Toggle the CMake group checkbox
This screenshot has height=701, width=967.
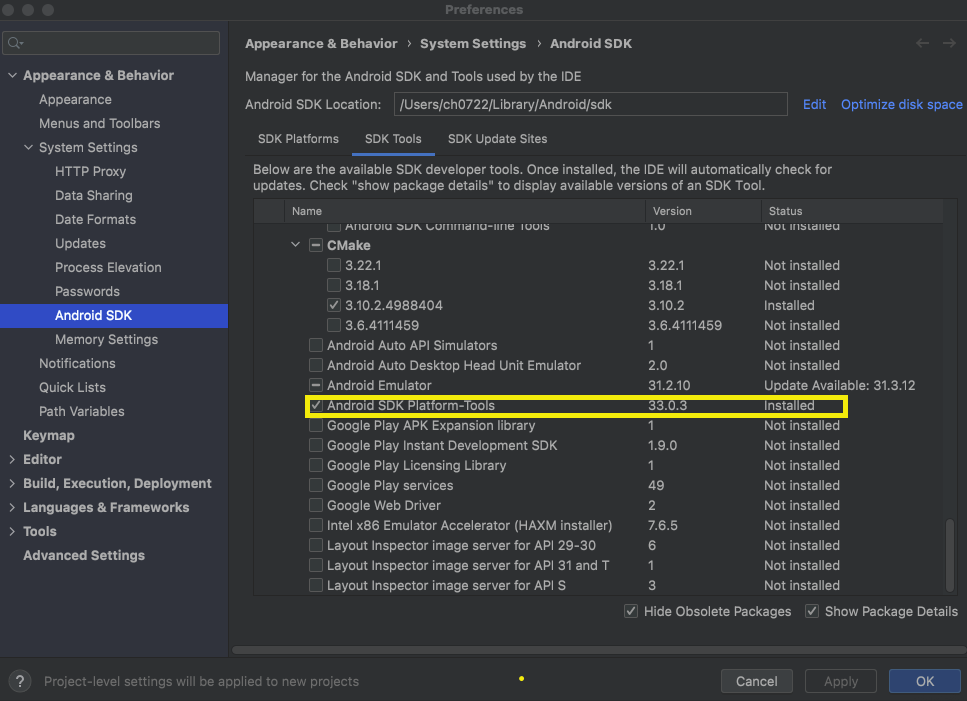(x=316, y=245)
